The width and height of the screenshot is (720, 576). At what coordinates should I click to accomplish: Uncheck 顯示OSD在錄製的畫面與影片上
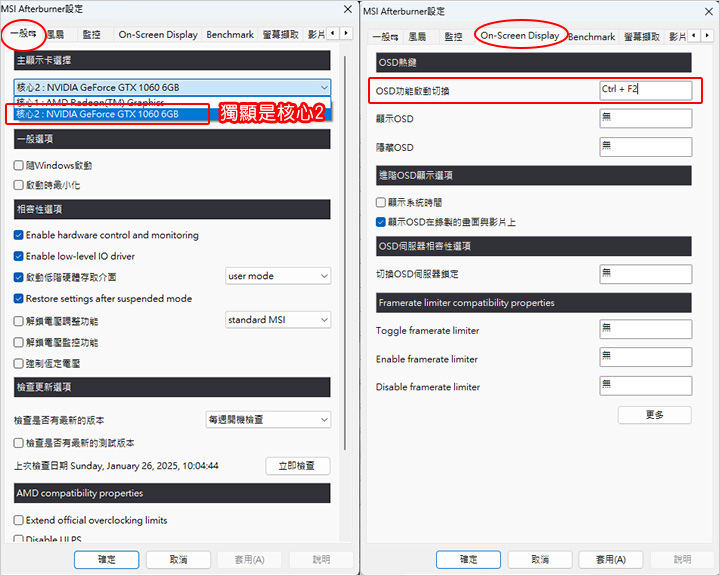tap(380, 222)
